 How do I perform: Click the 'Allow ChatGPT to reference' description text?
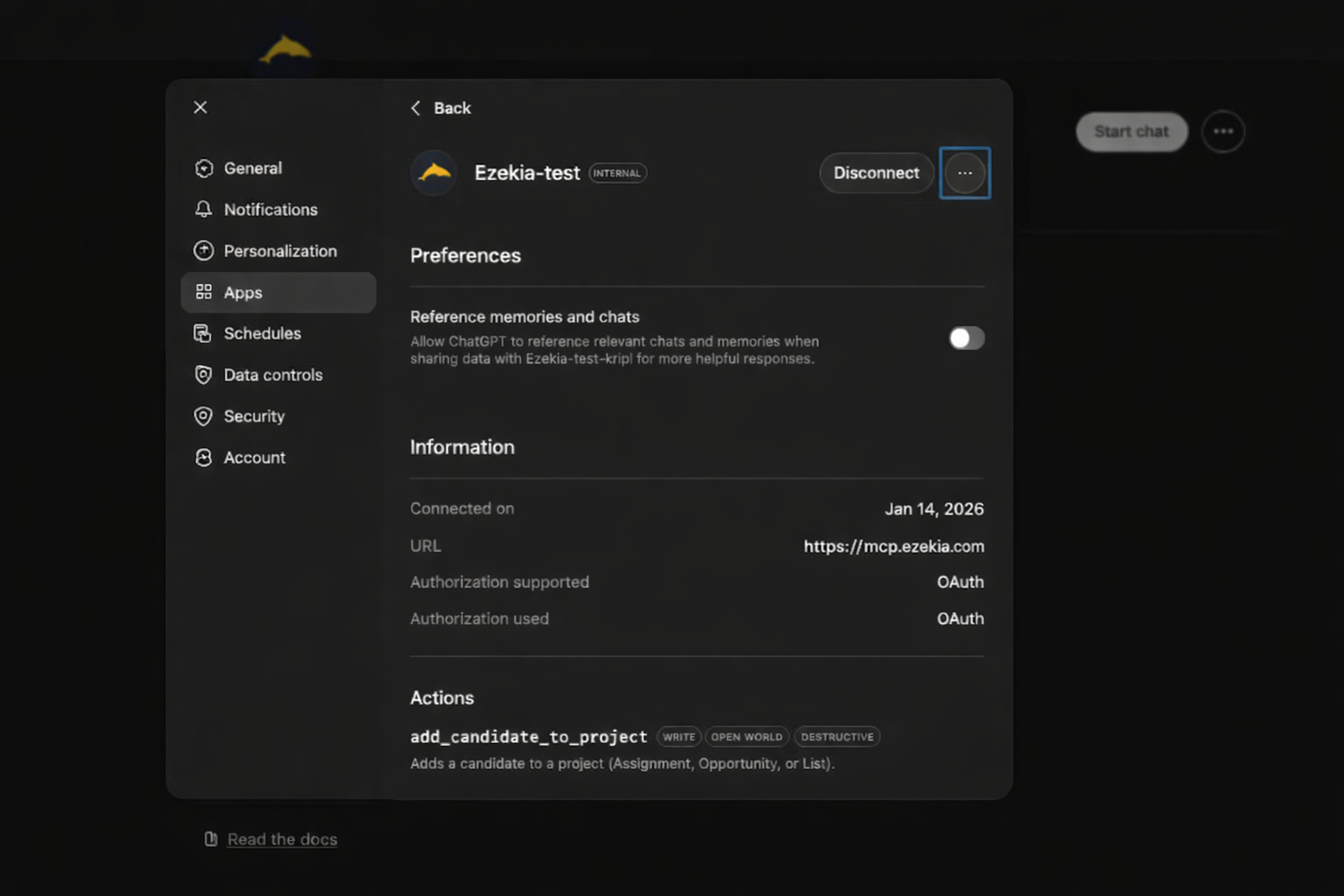coord(614,350)
